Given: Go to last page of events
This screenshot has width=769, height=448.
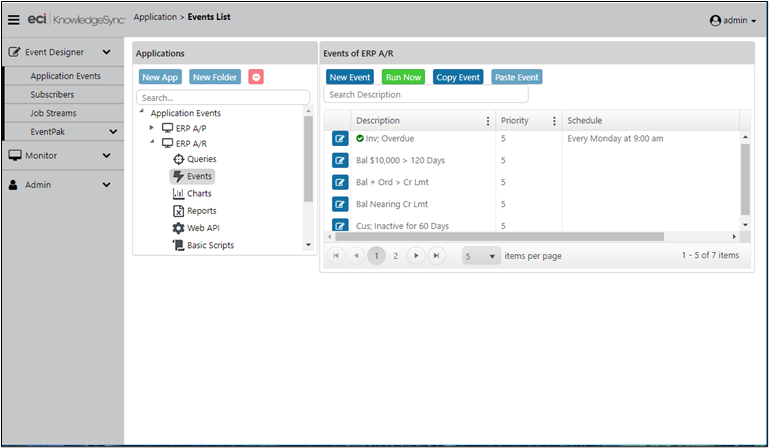Looking at the screenshot, I should coord(436,256).
